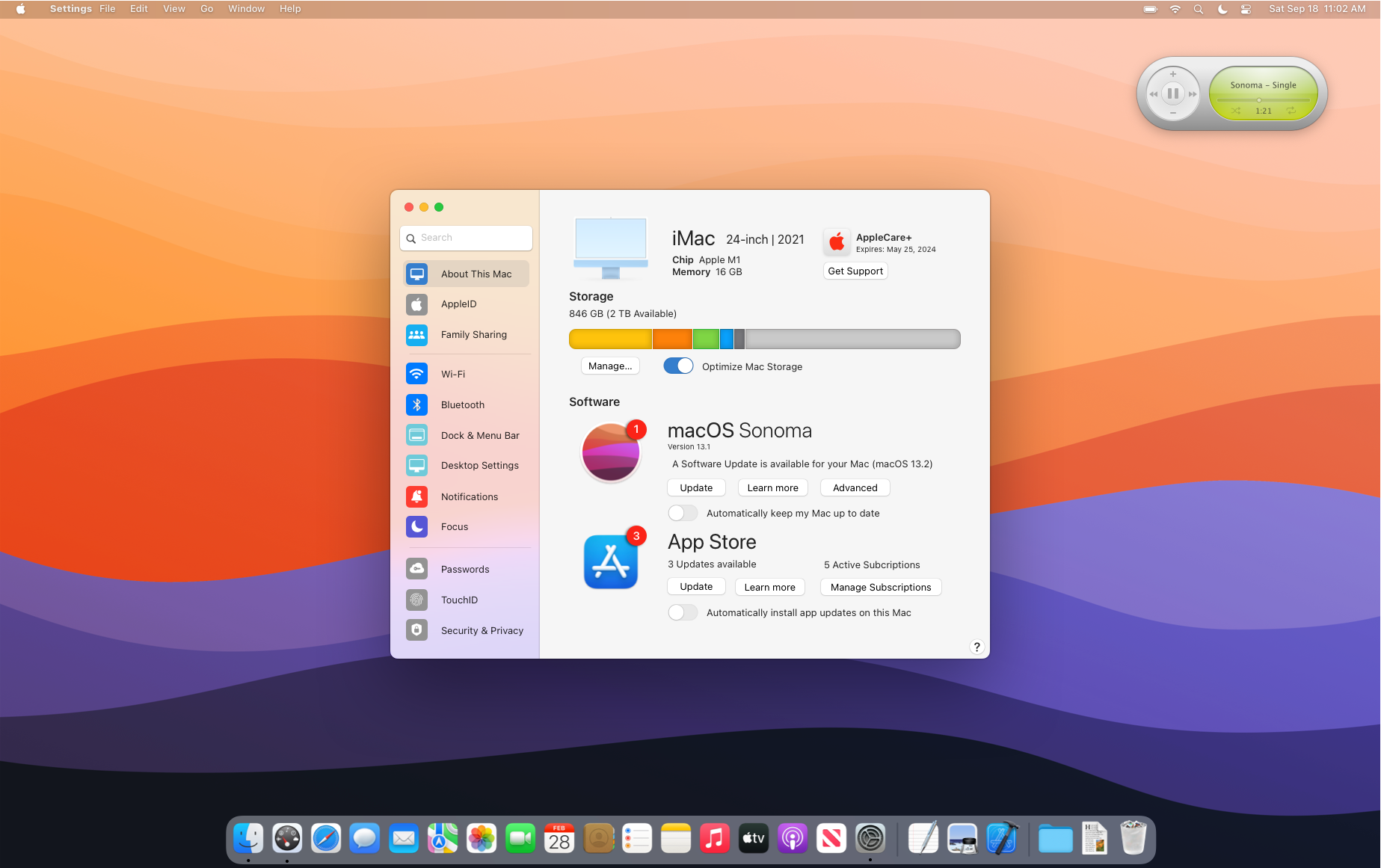The height and width of the screenshot is (868, 1381).
Task: Open the Manage... storage button
Action: [610, 366]
